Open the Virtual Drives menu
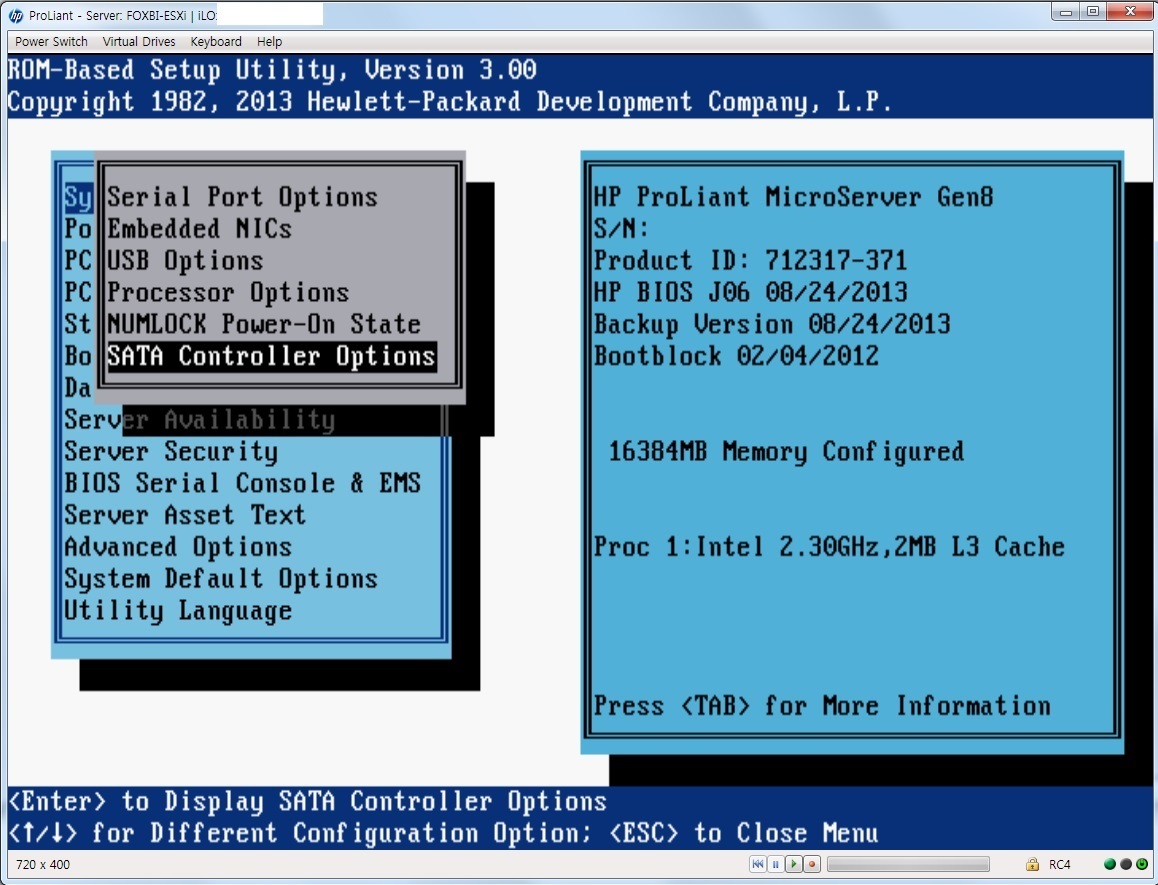Image resolution: width=1158 pixels, height=885 pixels. pos(139,41)
